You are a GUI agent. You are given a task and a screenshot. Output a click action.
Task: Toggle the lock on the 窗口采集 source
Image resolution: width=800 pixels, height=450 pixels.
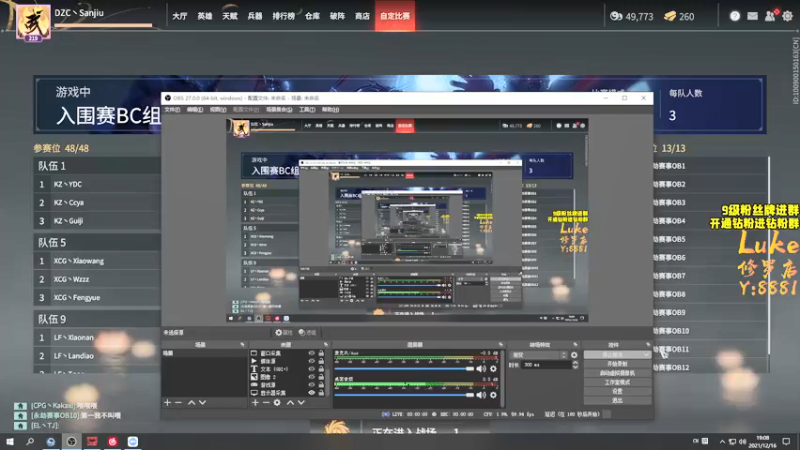tap(321, 353)
